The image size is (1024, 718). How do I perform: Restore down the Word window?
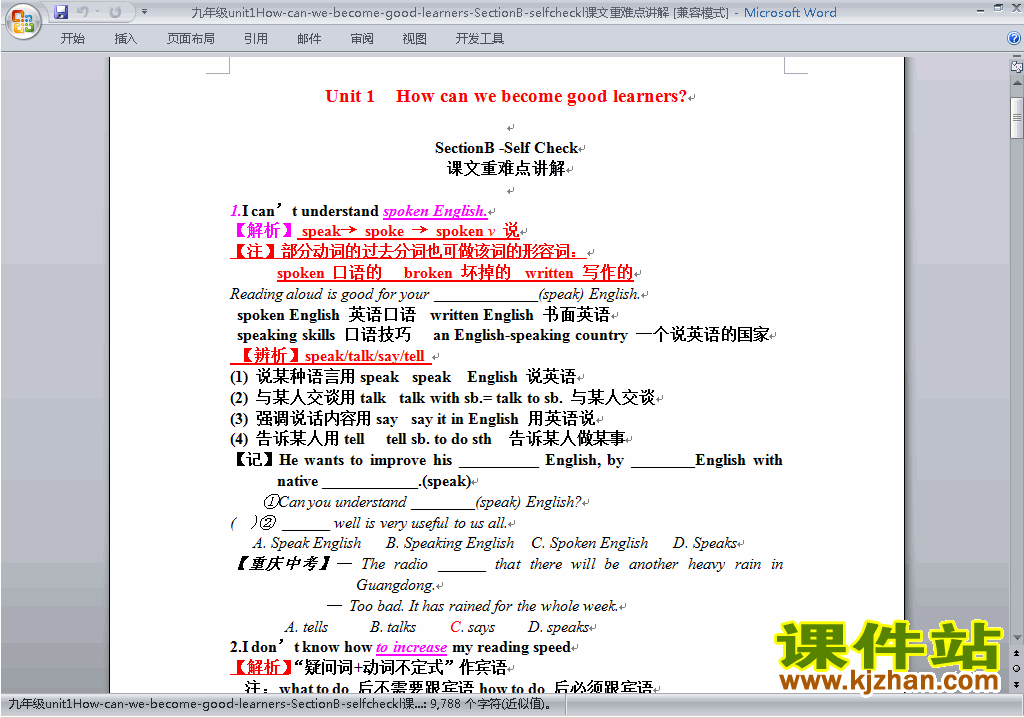tap(998, 8)
